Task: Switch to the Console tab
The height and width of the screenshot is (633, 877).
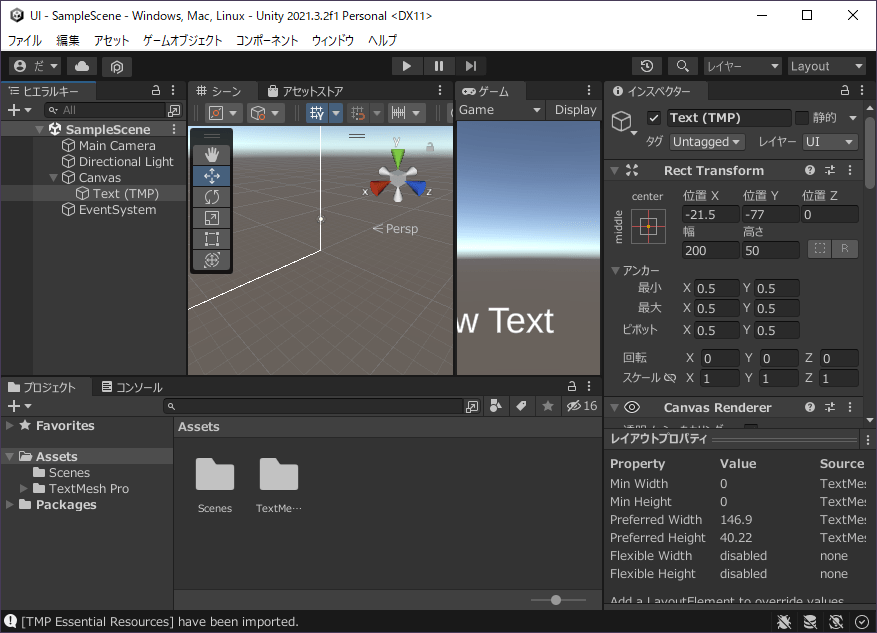Action: pos(131,387)
